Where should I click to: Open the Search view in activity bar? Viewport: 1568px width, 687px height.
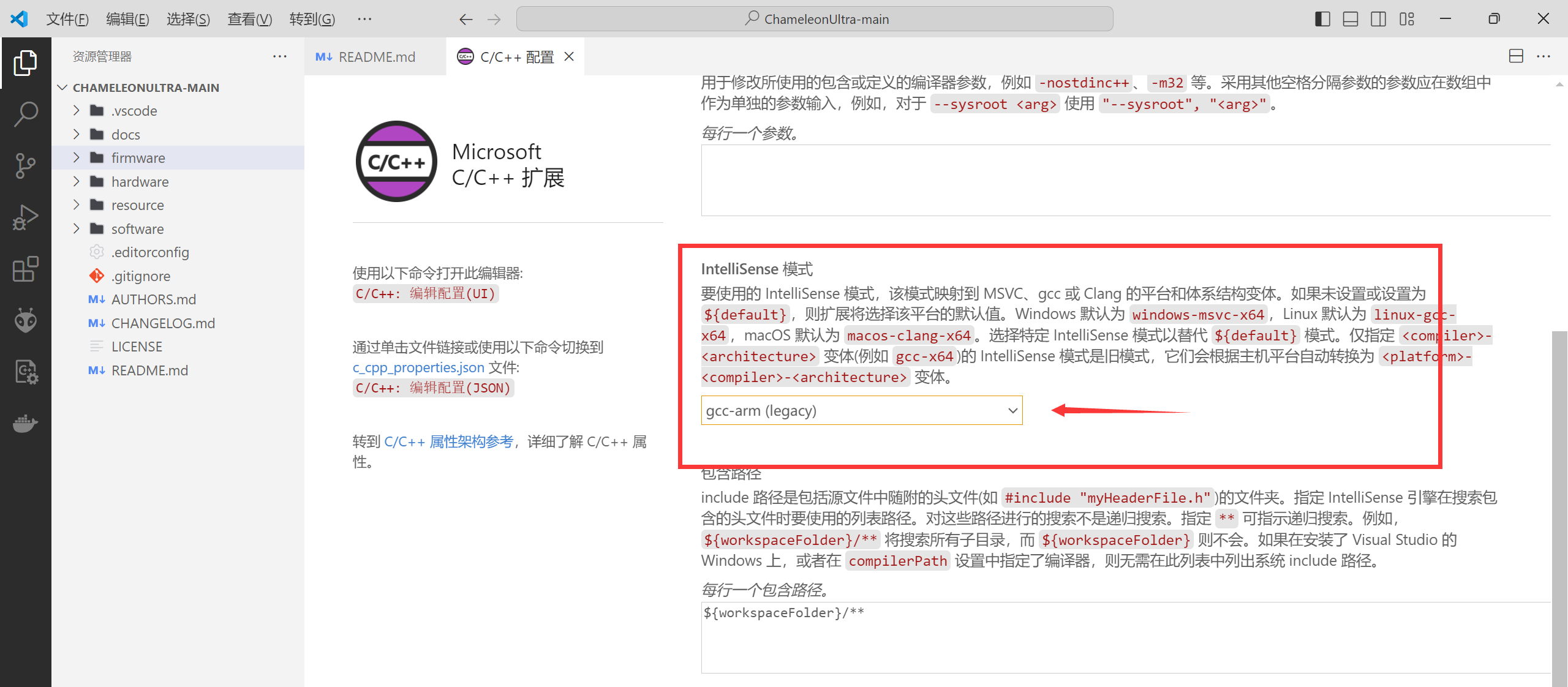pos(26,114)
